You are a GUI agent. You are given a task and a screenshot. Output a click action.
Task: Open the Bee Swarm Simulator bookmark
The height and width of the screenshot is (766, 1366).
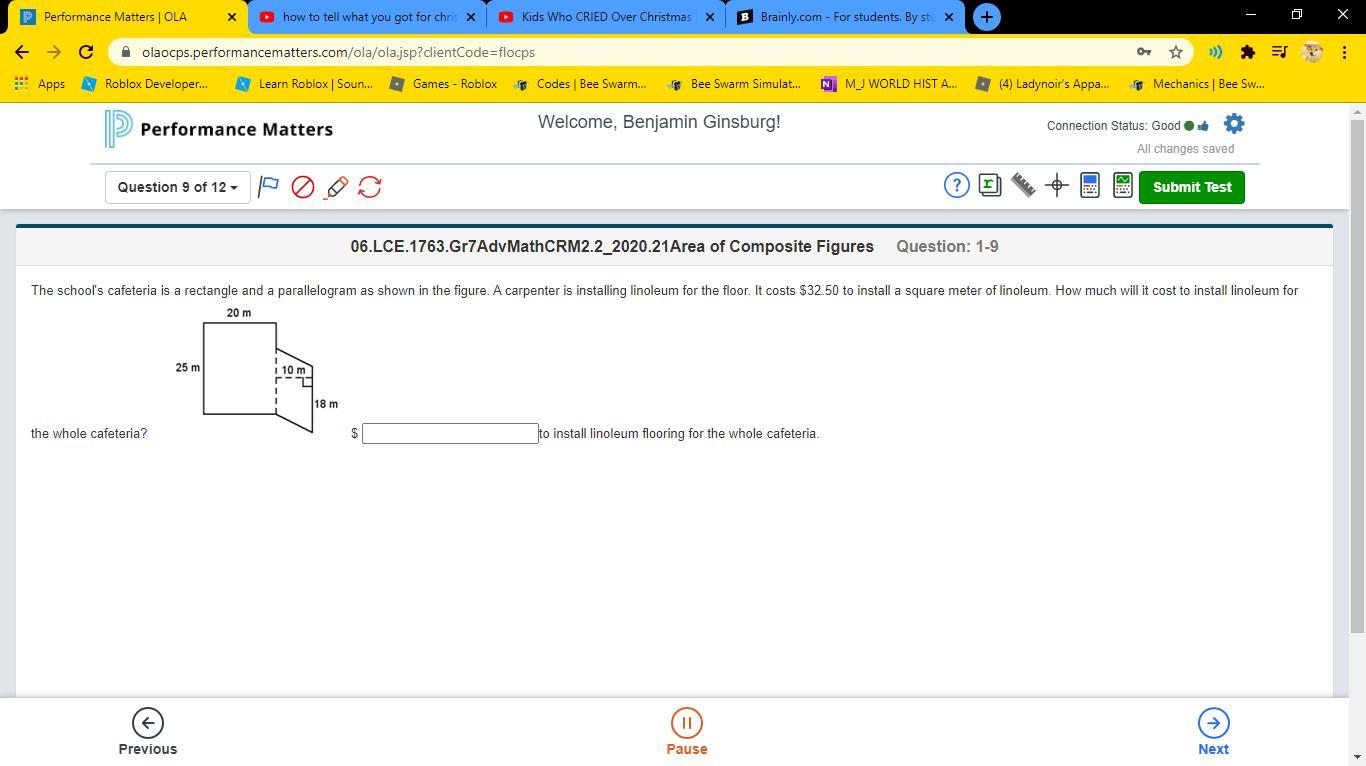734,84
